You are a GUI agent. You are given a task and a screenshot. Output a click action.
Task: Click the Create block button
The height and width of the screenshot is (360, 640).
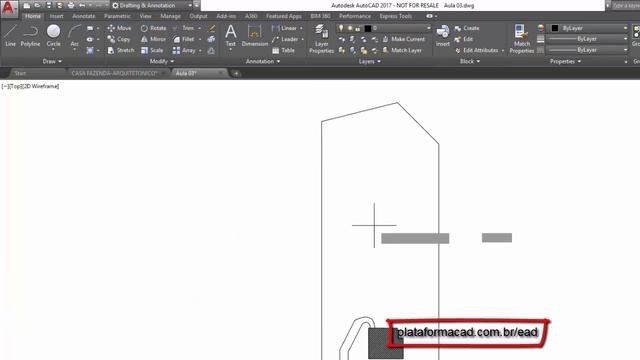[467, 28]
